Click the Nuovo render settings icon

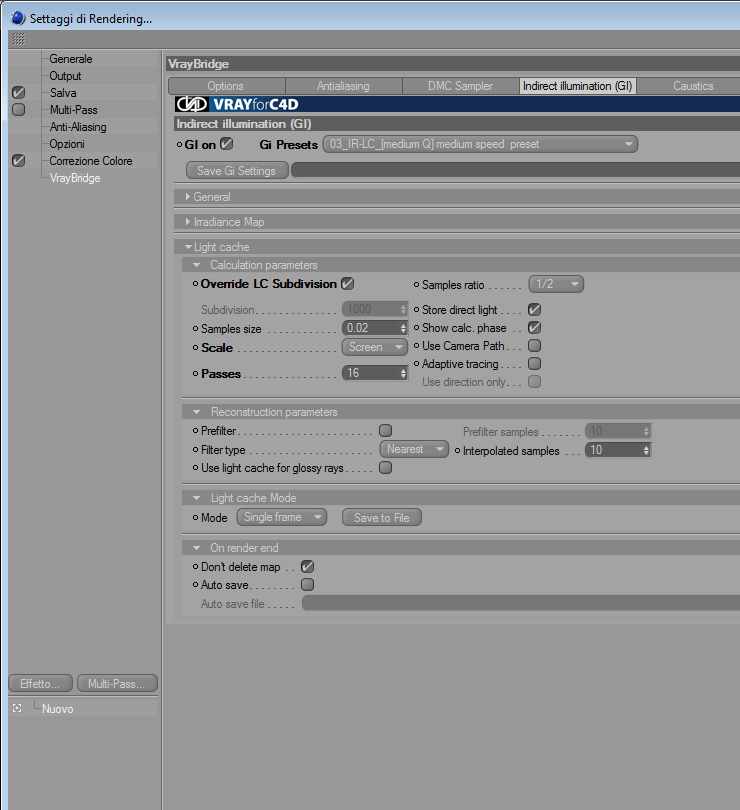(17, 708)
